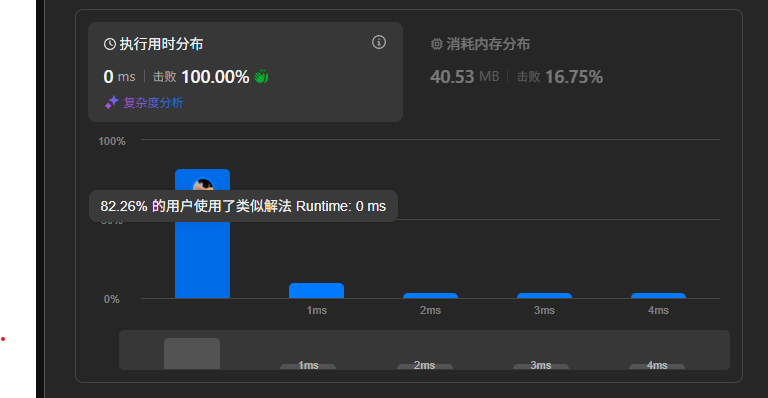Click the 1ms axis label under chart

click(316, 310)
